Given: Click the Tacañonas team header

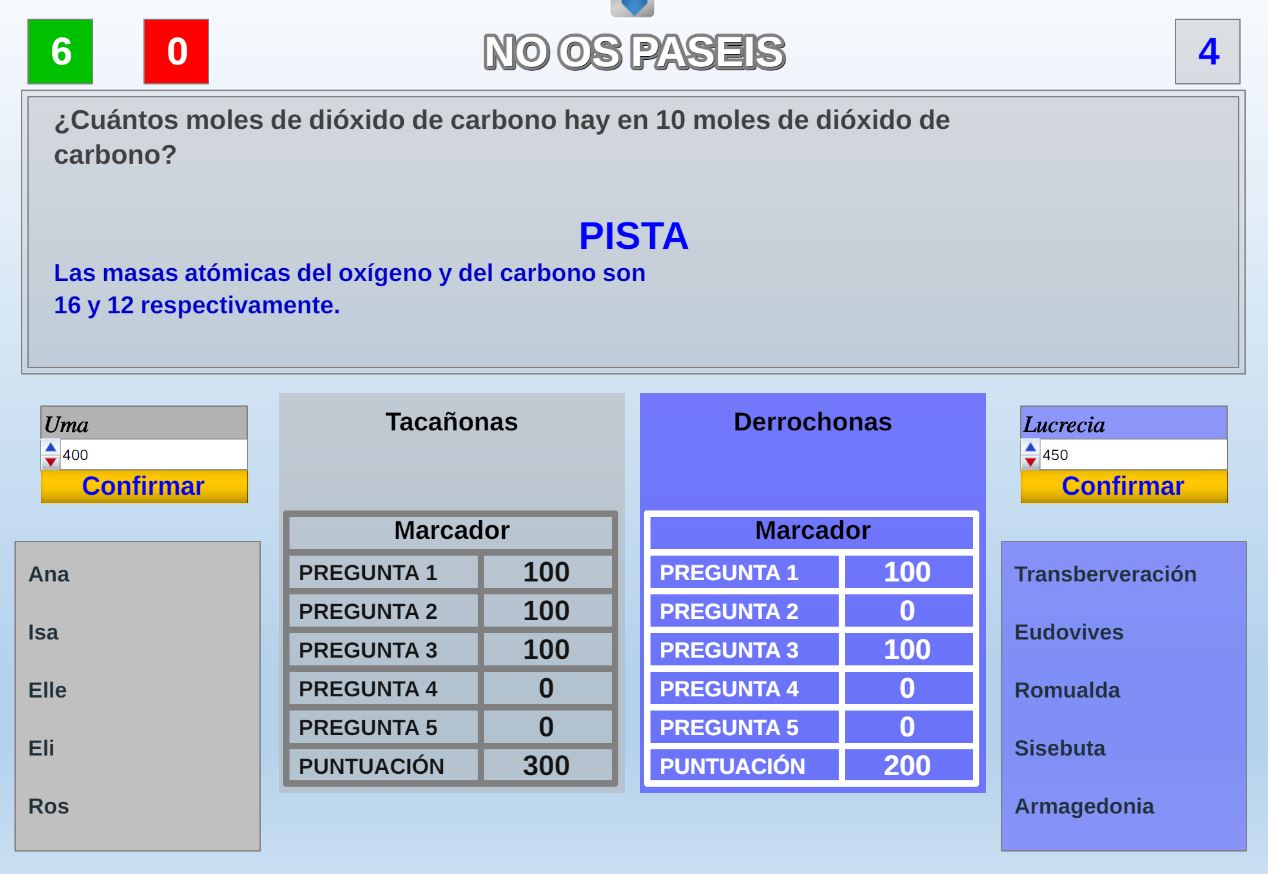Looking at the screenshot, I should 451,422.
